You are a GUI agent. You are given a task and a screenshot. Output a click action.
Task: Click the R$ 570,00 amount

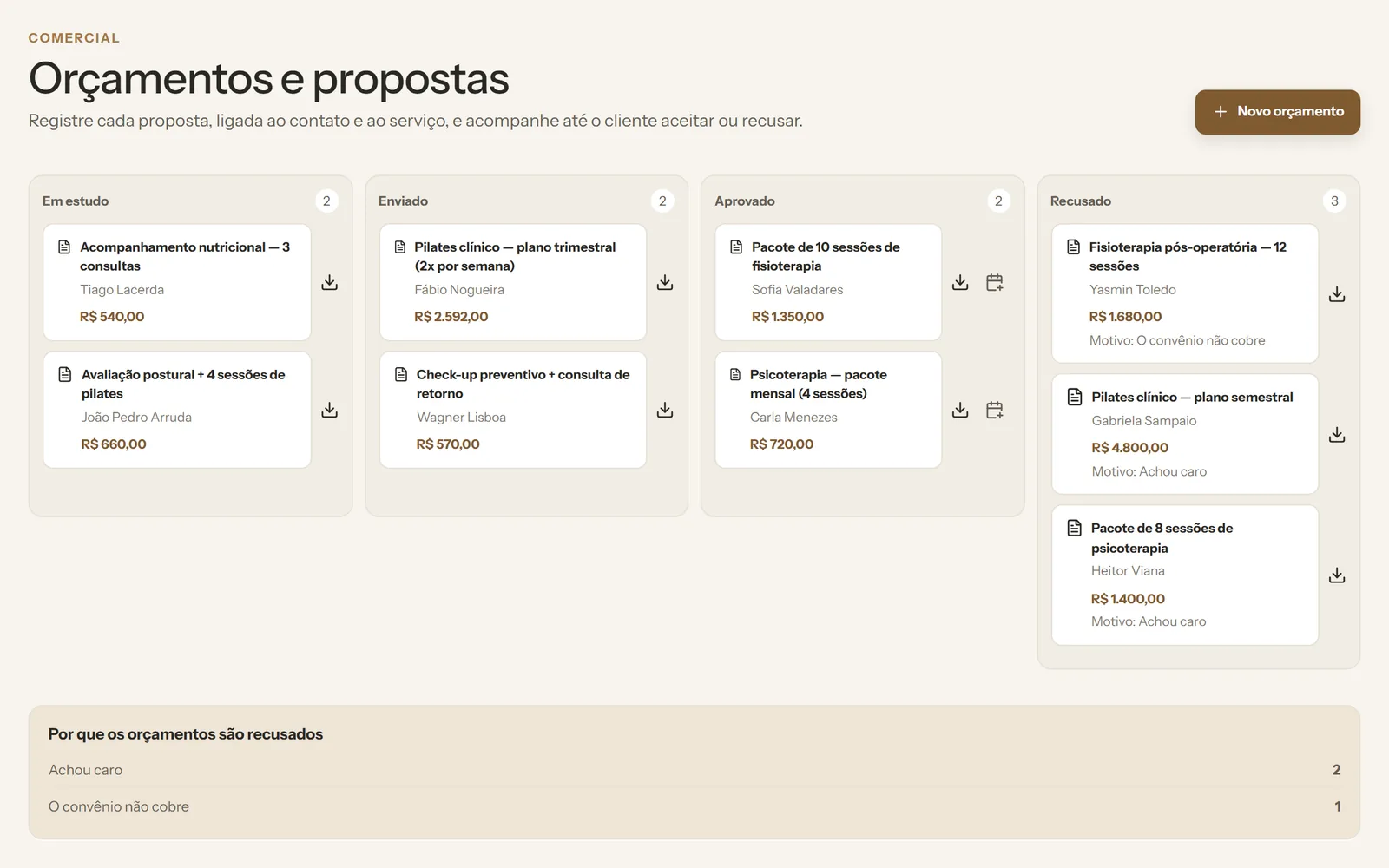click(448, 444)
